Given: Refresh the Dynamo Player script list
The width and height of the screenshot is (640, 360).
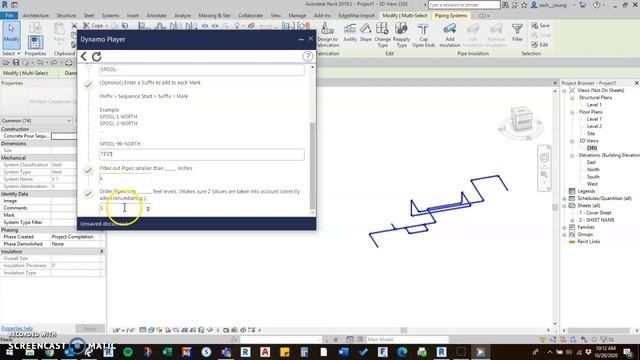Looking at the screenshot, I should [97, 56].
